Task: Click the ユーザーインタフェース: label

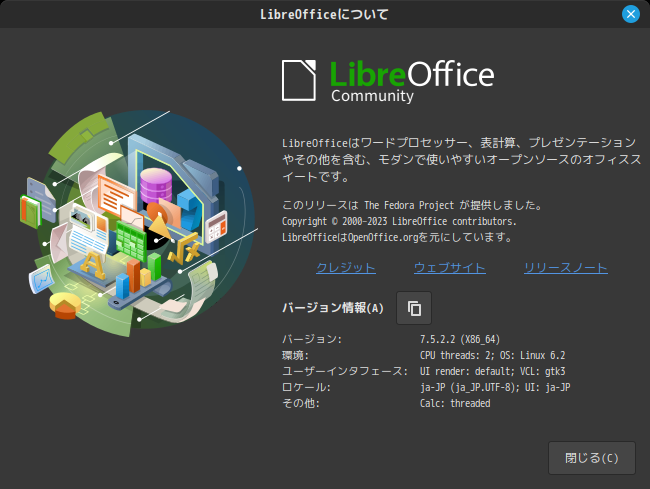Action: pyautogui.click(x=345, y=371)
